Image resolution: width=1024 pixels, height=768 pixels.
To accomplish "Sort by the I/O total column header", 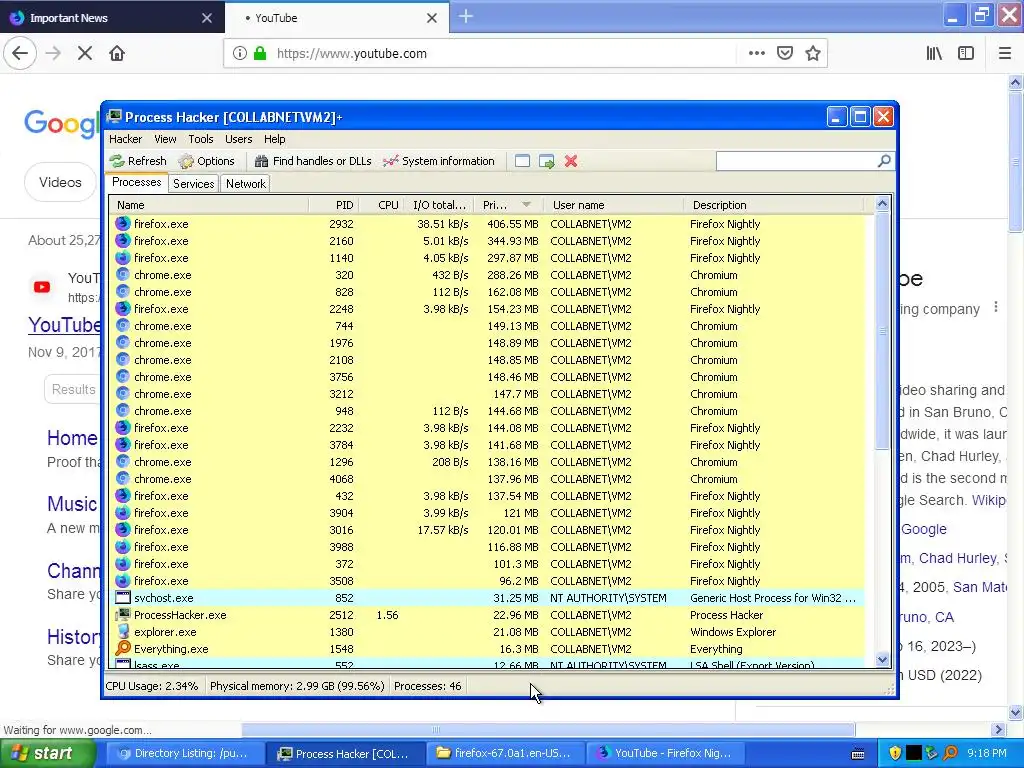I will [439, 205].
